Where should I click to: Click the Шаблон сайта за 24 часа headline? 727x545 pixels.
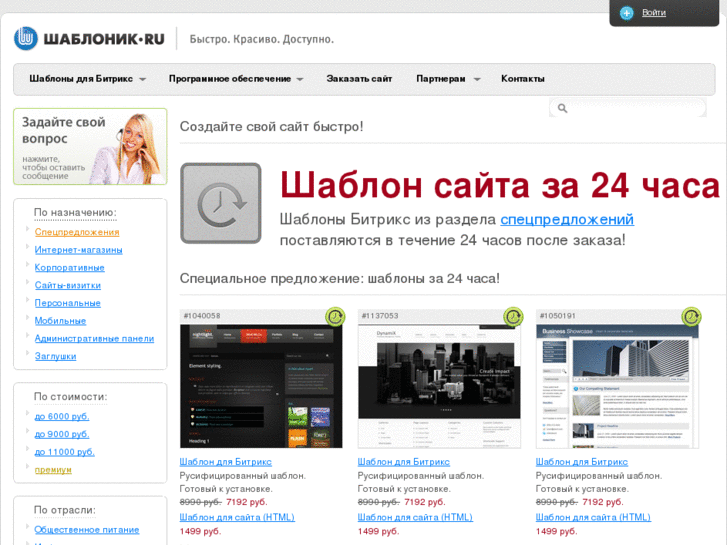pos(500,186)
